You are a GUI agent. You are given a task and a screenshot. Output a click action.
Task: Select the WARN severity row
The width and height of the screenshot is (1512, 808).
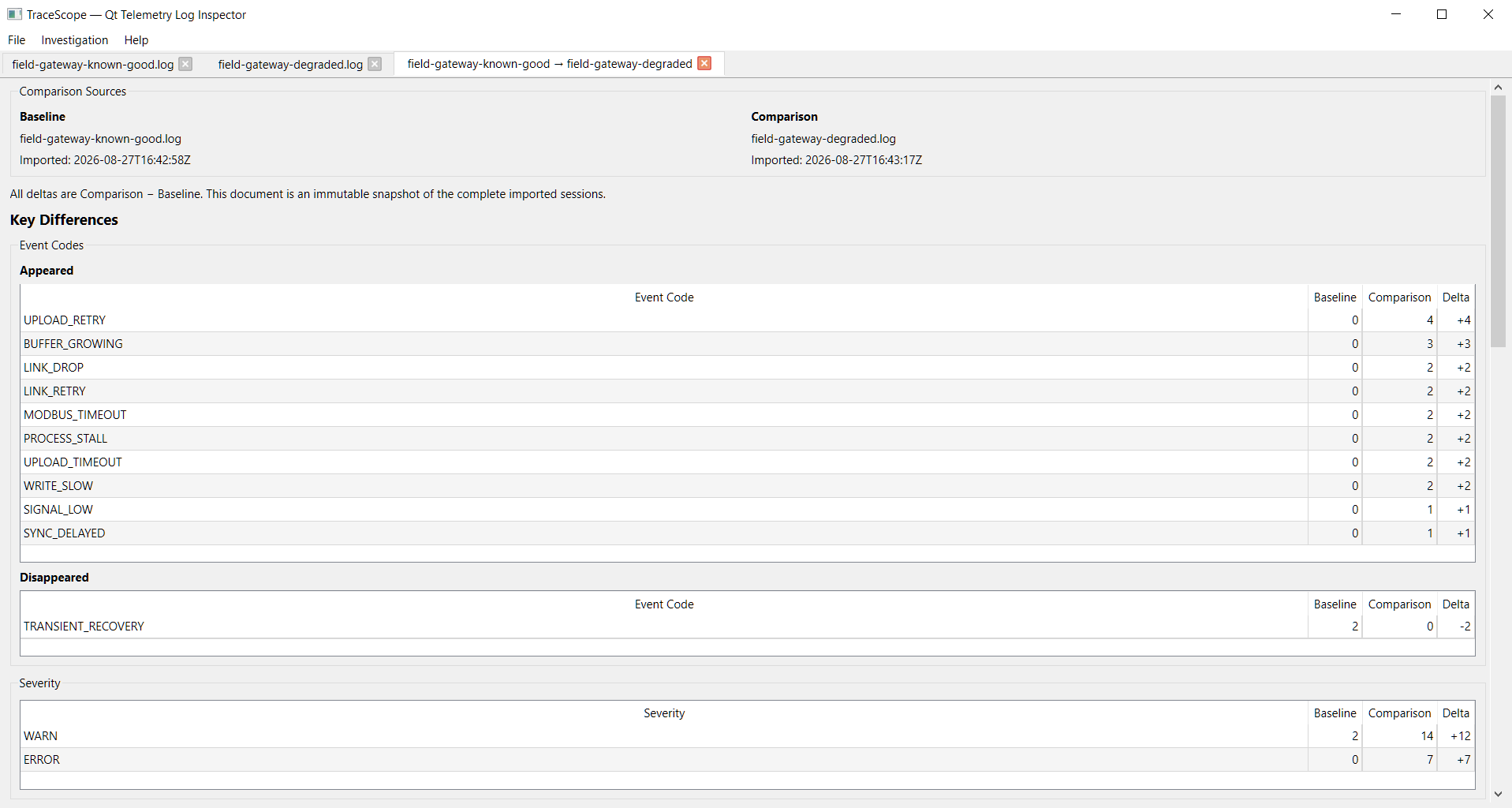[747, 736]
